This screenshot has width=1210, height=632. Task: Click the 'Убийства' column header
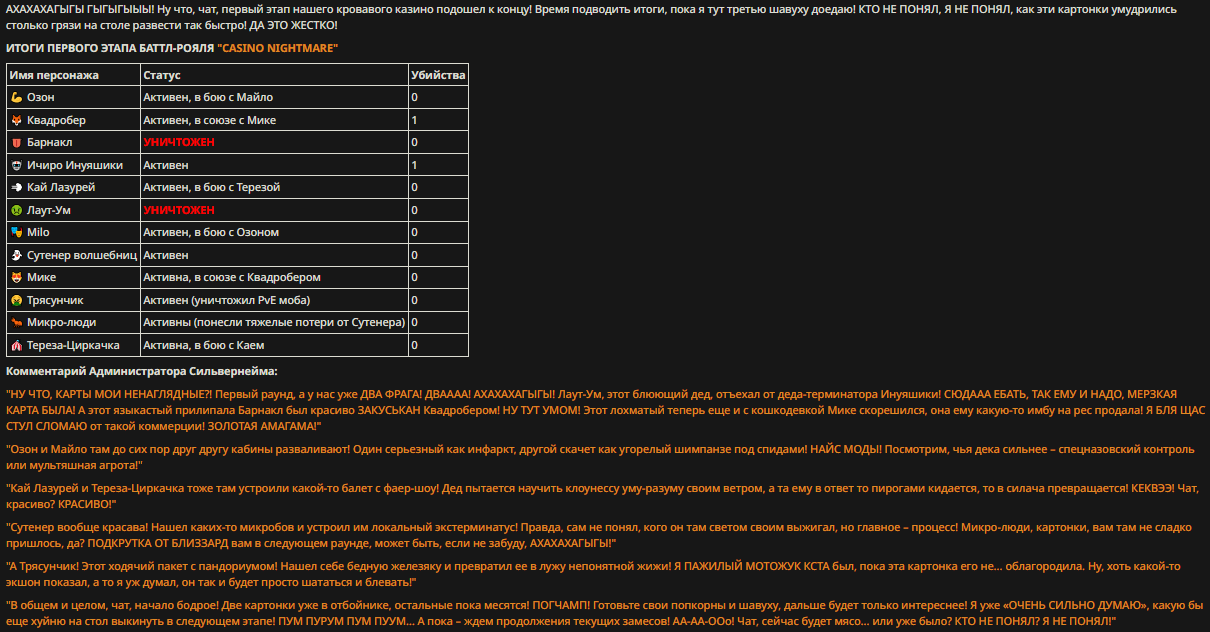(437, 75)
